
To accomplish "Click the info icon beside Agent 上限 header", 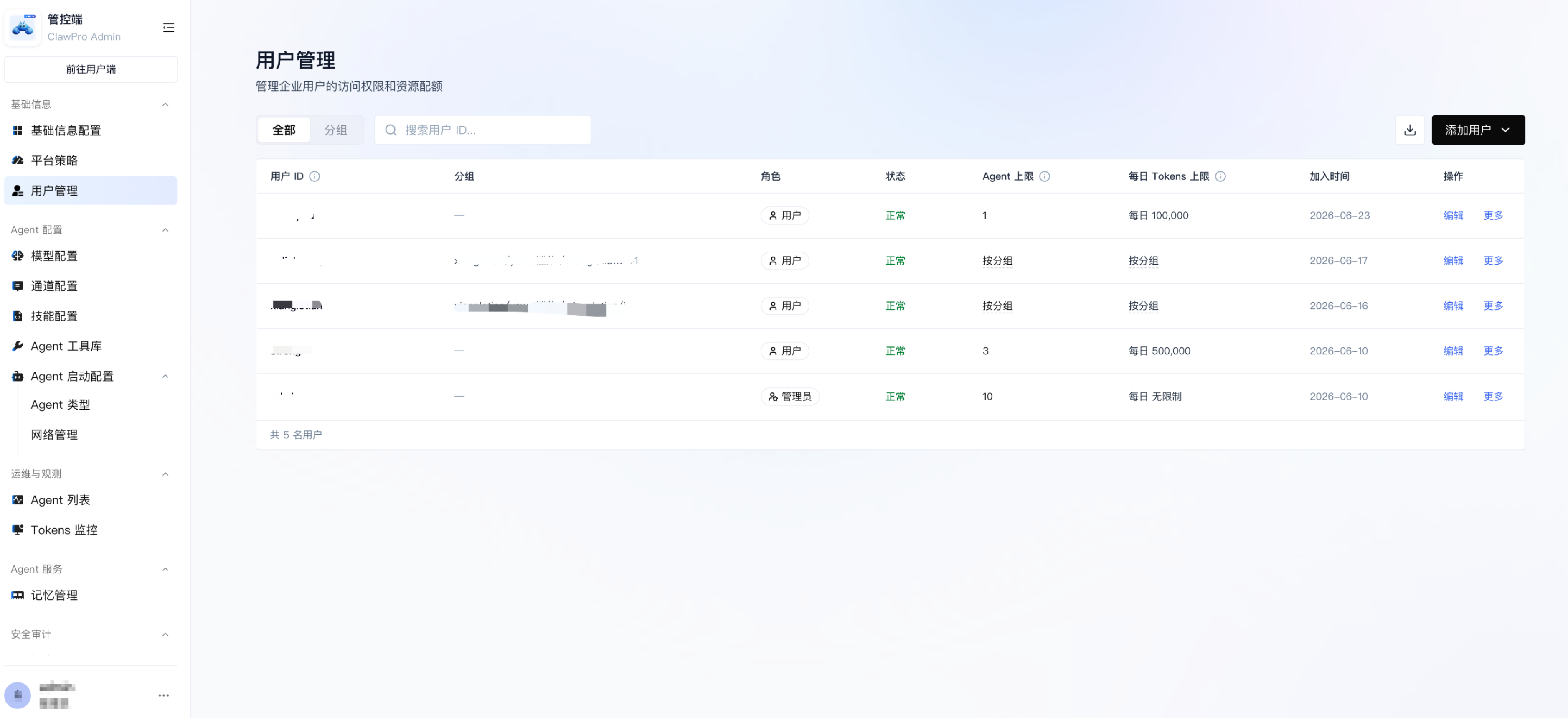I will (x=1045, y=176).
